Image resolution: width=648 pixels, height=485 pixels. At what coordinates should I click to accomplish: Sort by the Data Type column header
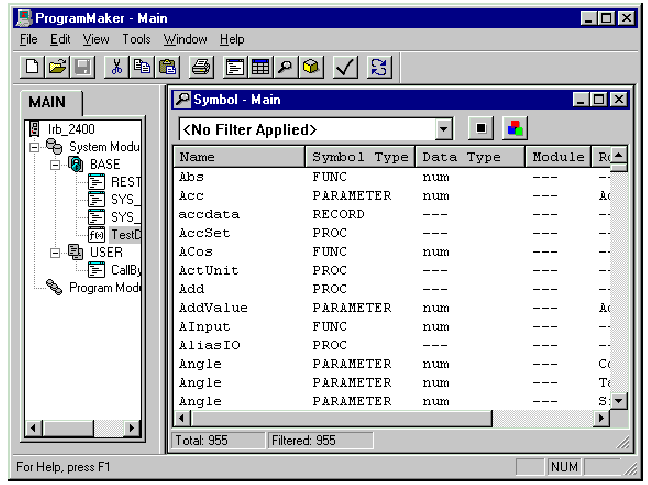point(470,157)
